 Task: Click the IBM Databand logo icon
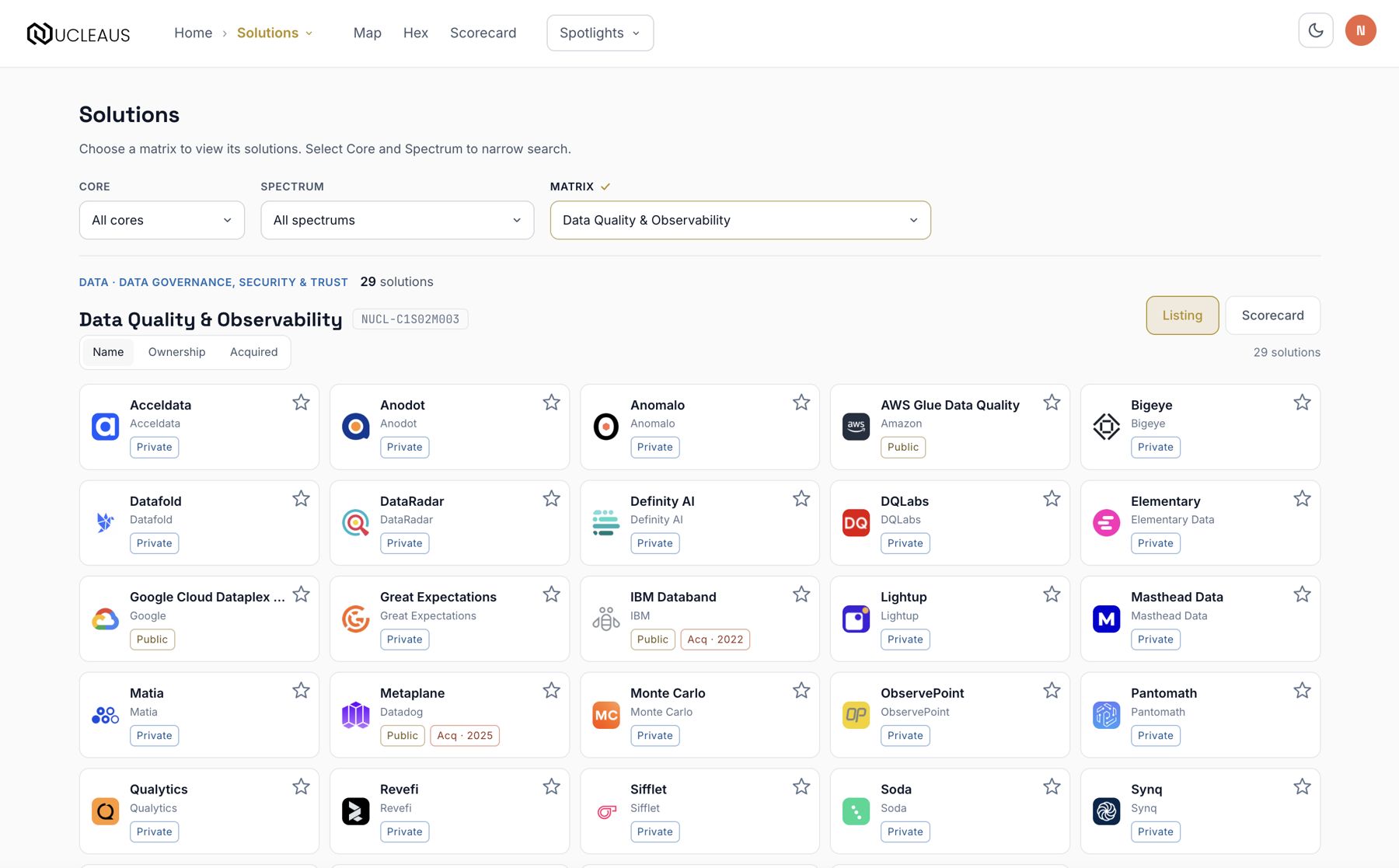pos(606,619)
